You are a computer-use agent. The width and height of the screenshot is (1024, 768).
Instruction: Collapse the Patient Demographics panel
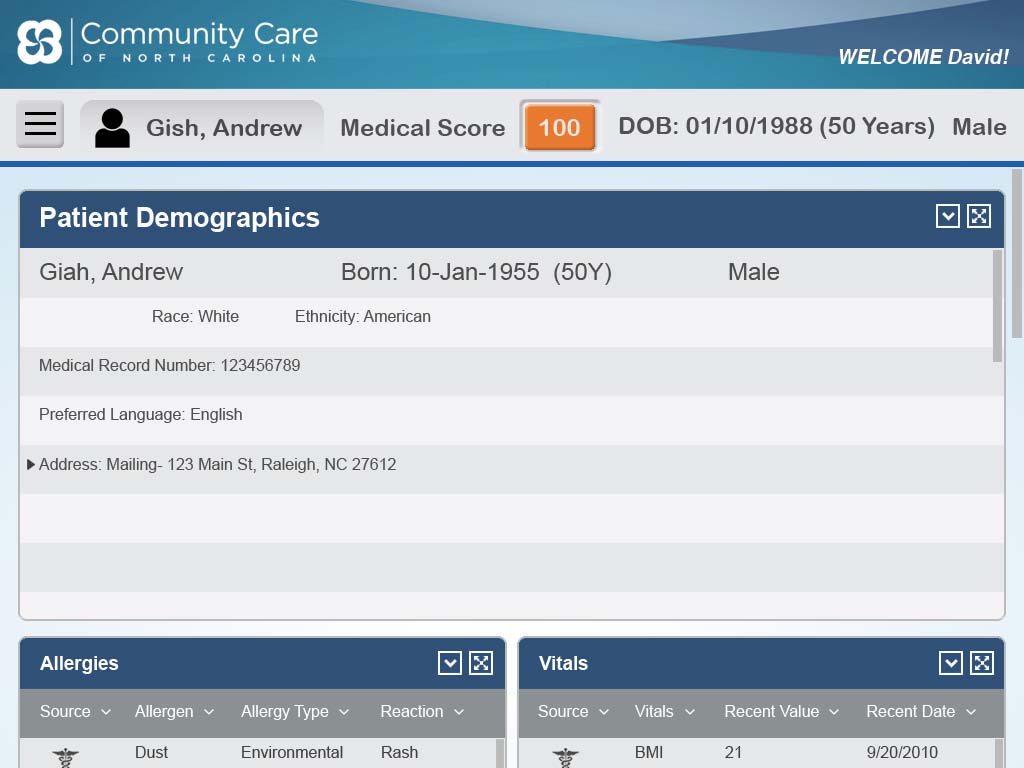pyautogui.click(x=948, y=216)
